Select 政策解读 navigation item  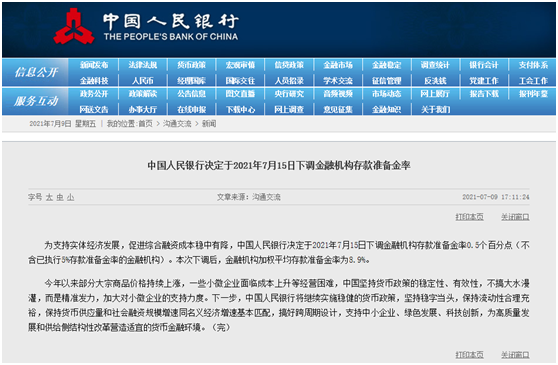143,94
